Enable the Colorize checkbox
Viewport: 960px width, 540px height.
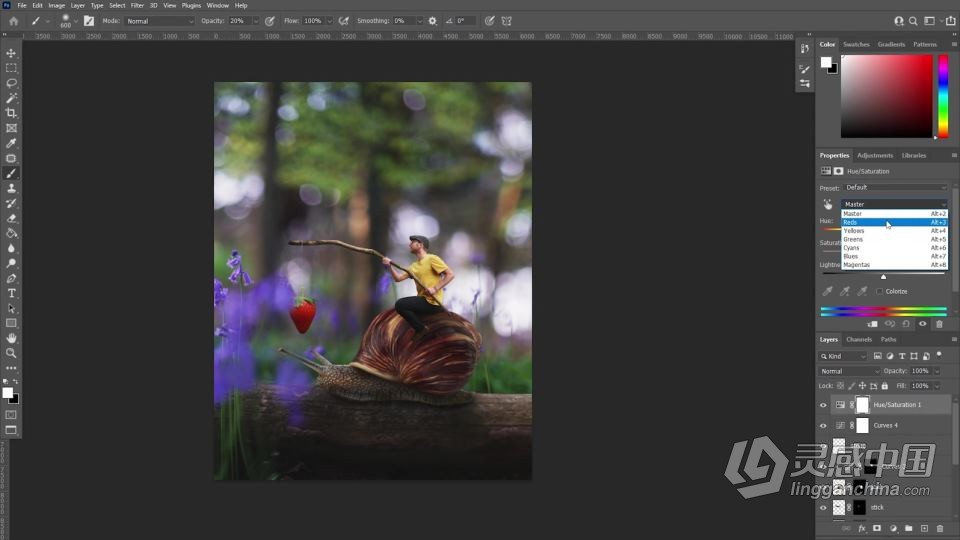tap(880, 291)
